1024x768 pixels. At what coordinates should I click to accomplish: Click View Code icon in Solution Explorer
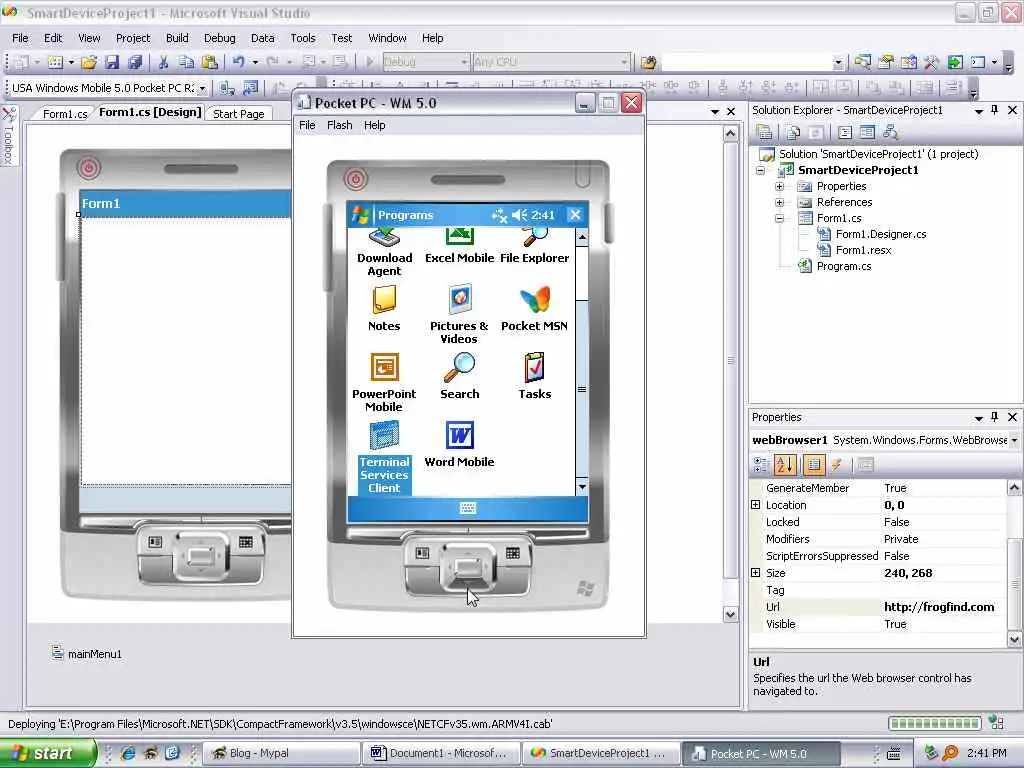coord(845,133)
